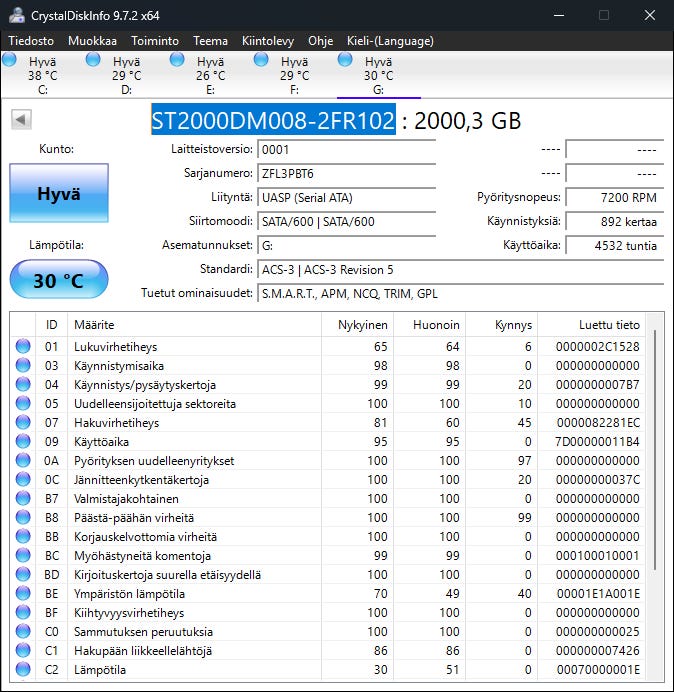This screenshot has height=692, width=674.
Task: Click the previous disk arrow button
Action: (20, 120)
